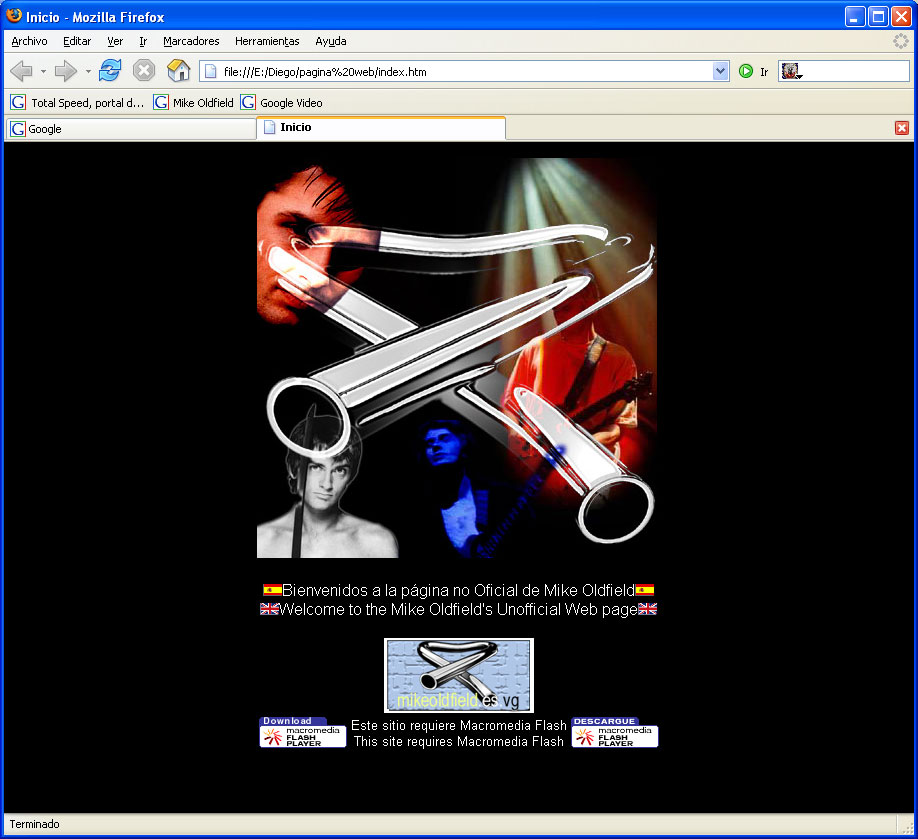Open the Herramientas menu
918x839 pixels.
coord(267,41)
